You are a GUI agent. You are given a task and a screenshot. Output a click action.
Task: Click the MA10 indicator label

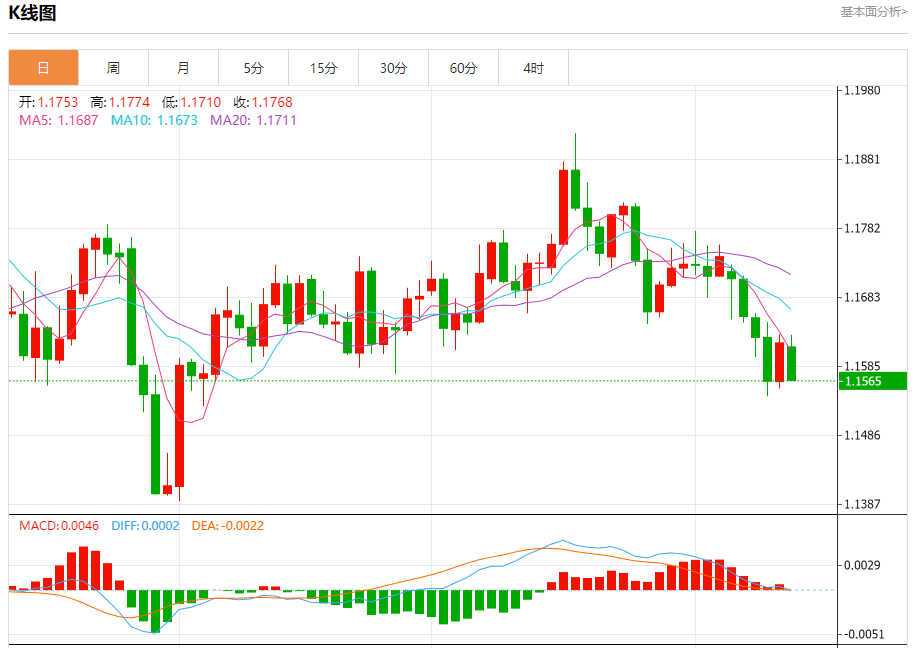[154, 120]
